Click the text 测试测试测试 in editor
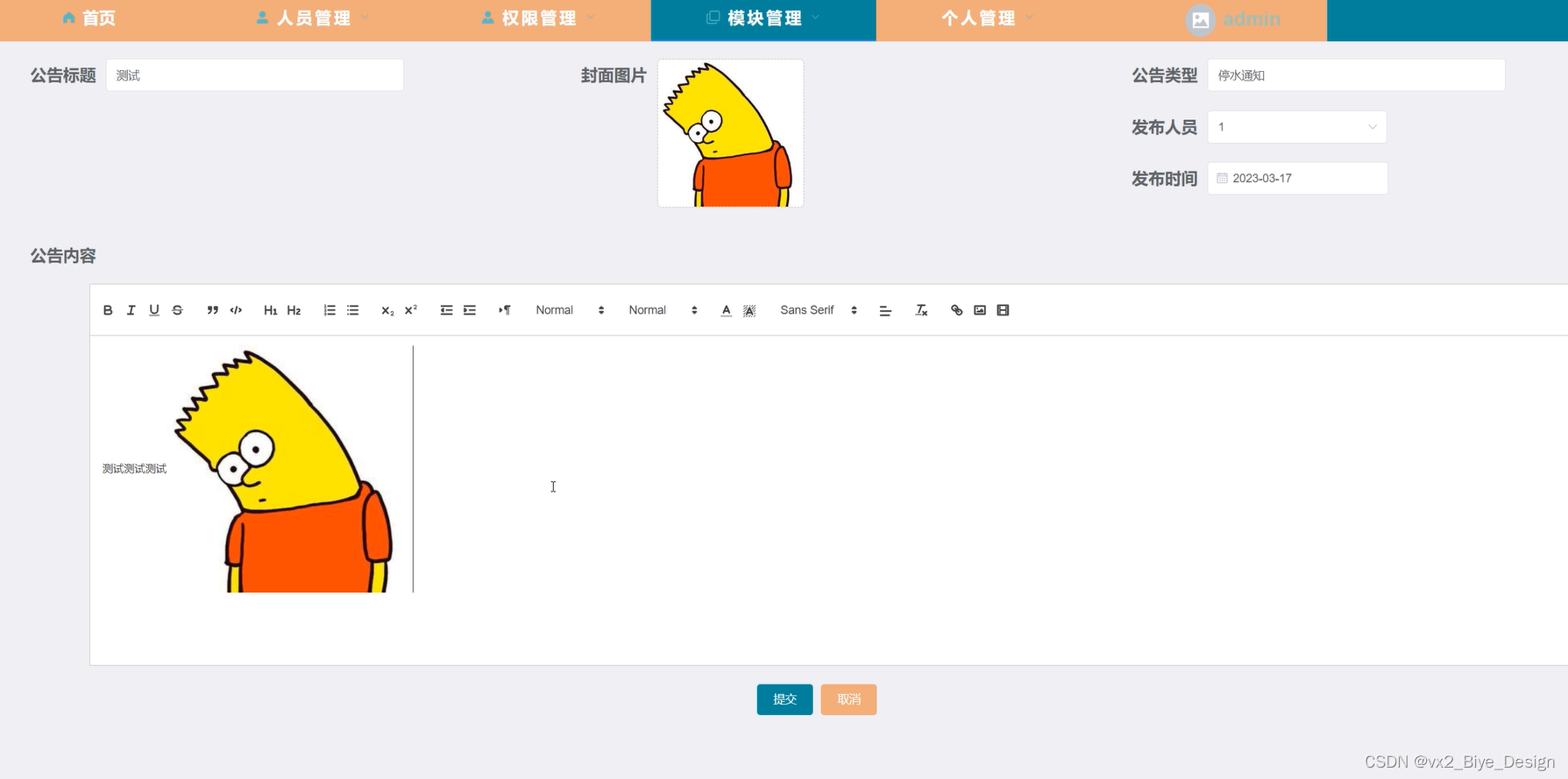1568x779 pixels. point(134,469)
